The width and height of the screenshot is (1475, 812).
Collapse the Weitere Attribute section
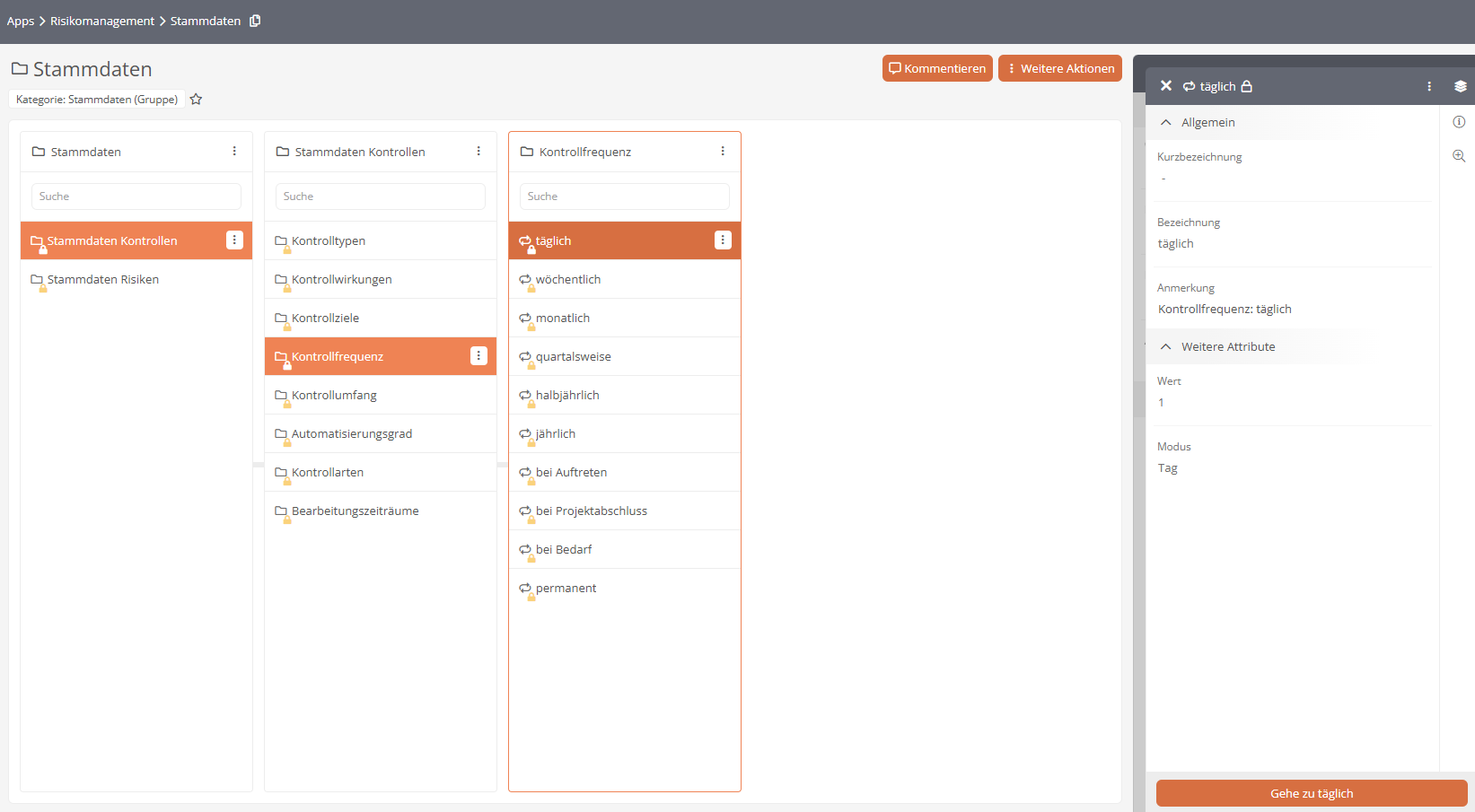click(1166, 347)
